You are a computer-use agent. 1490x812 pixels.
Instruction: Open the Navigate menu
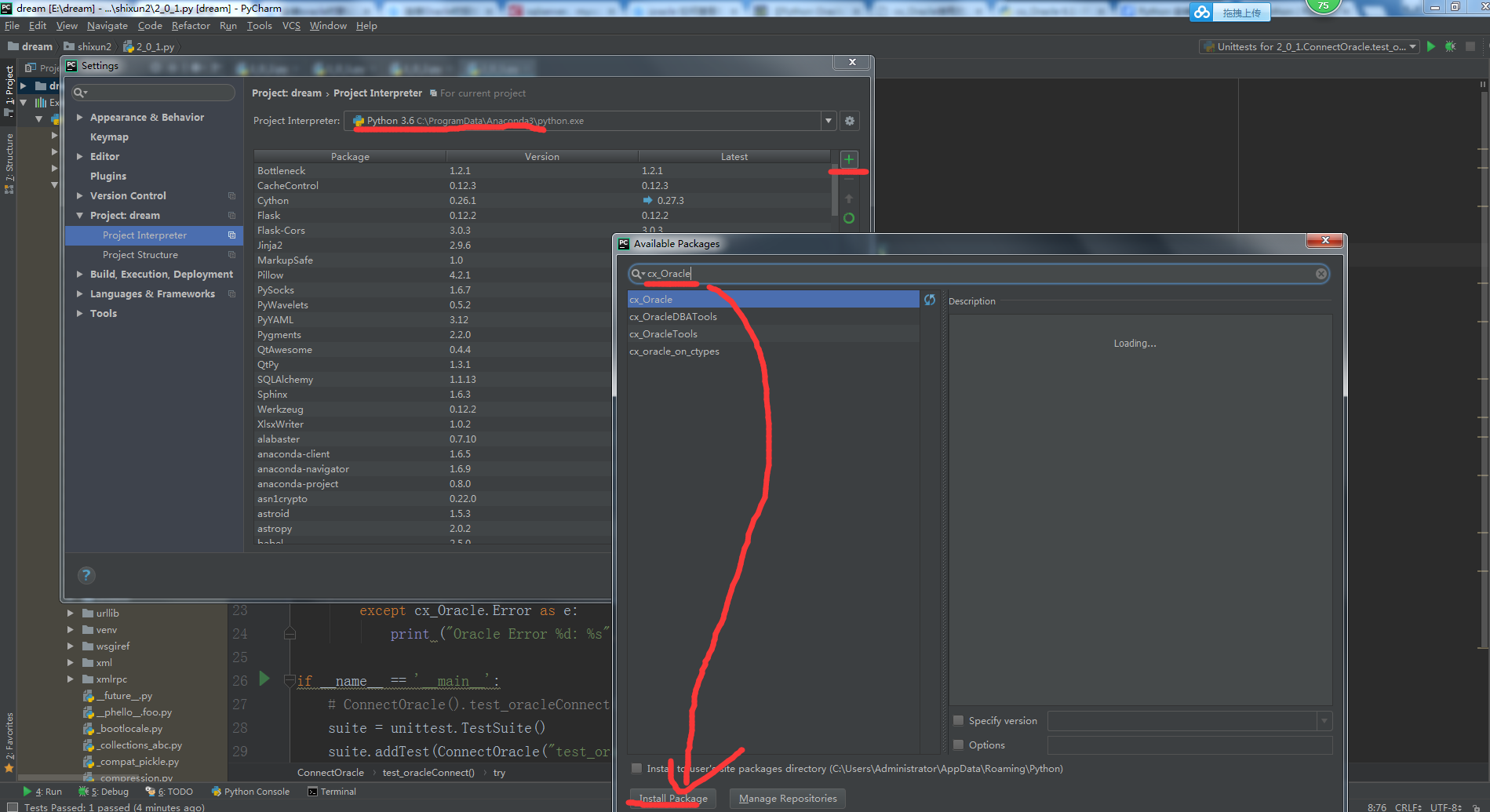pos(107,26)
